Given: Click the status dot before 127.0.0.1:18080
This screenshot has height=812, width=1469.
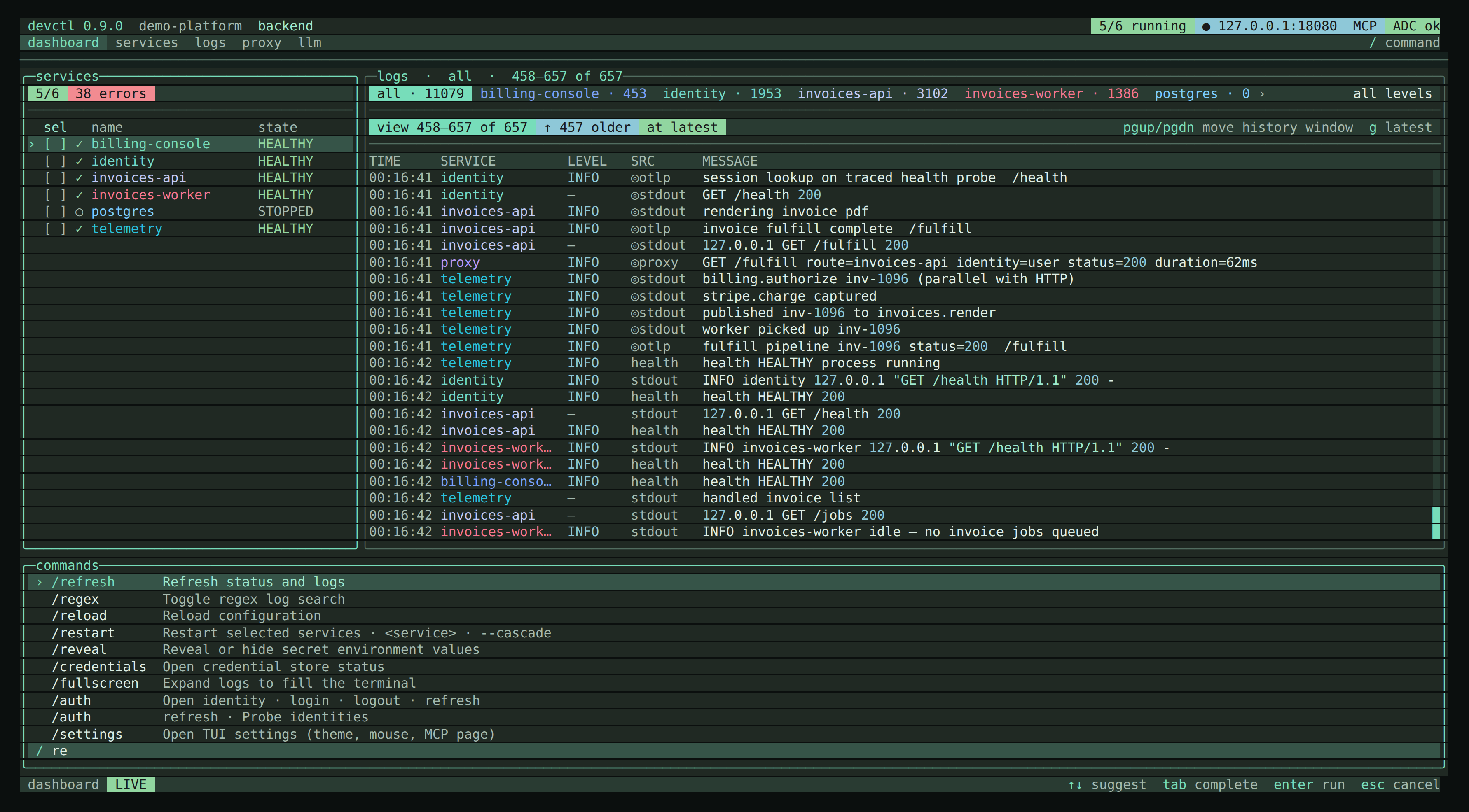Looking at the screenshot, I should pos(1205,26).
